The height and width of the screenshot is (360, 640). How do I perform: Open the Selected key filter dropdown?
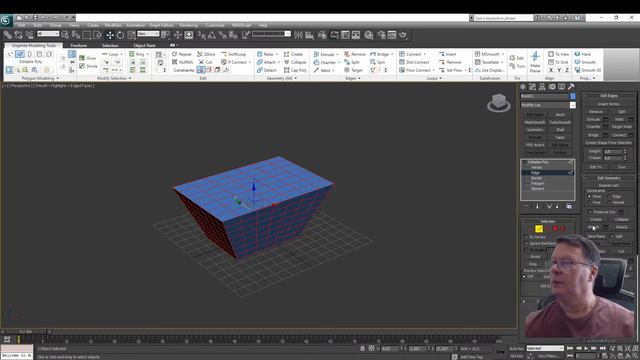(x=545, y=348)
